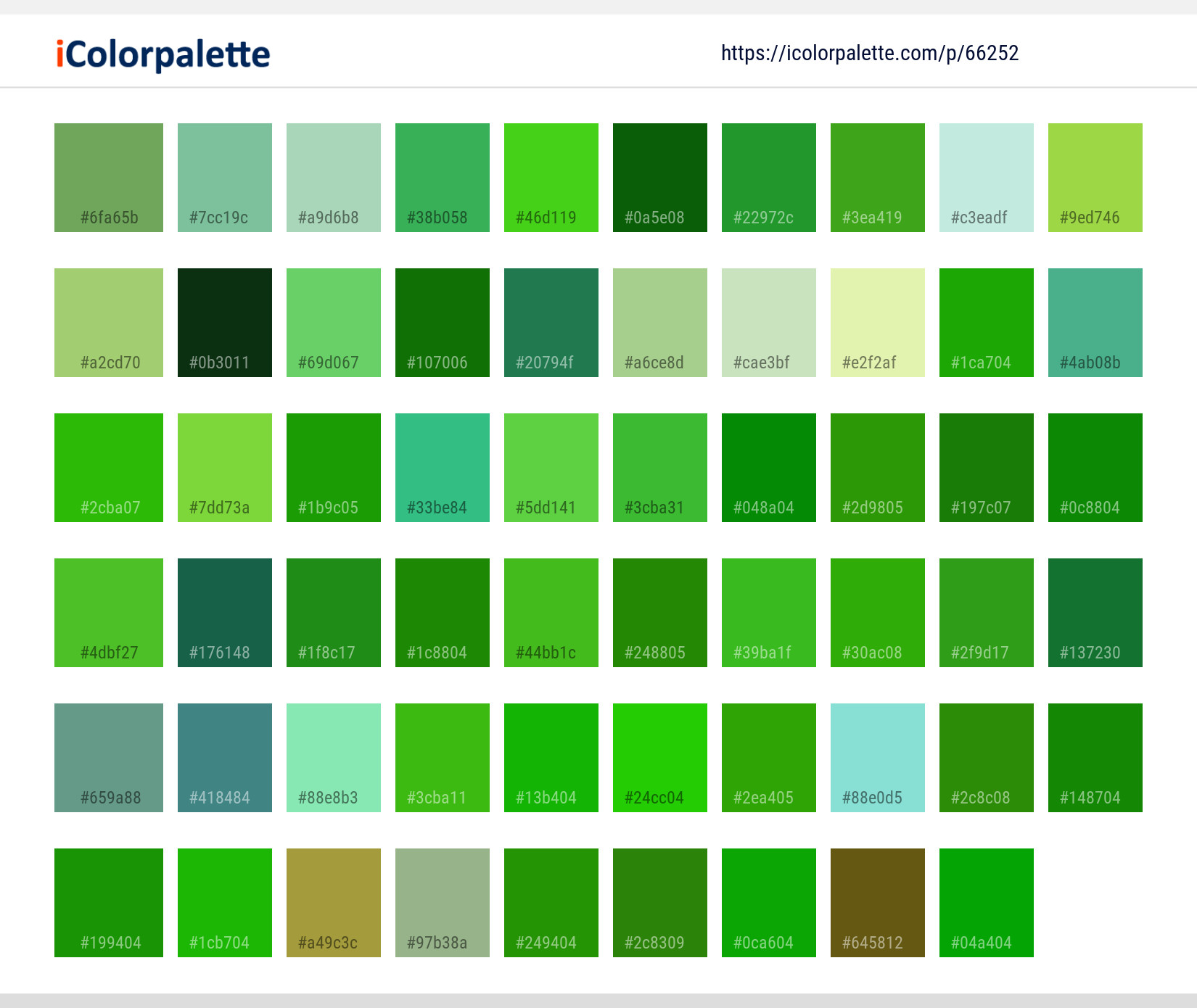Pick the #248805 swatch
Screen dimensions: 1197x1008
(x=660, y=613)
